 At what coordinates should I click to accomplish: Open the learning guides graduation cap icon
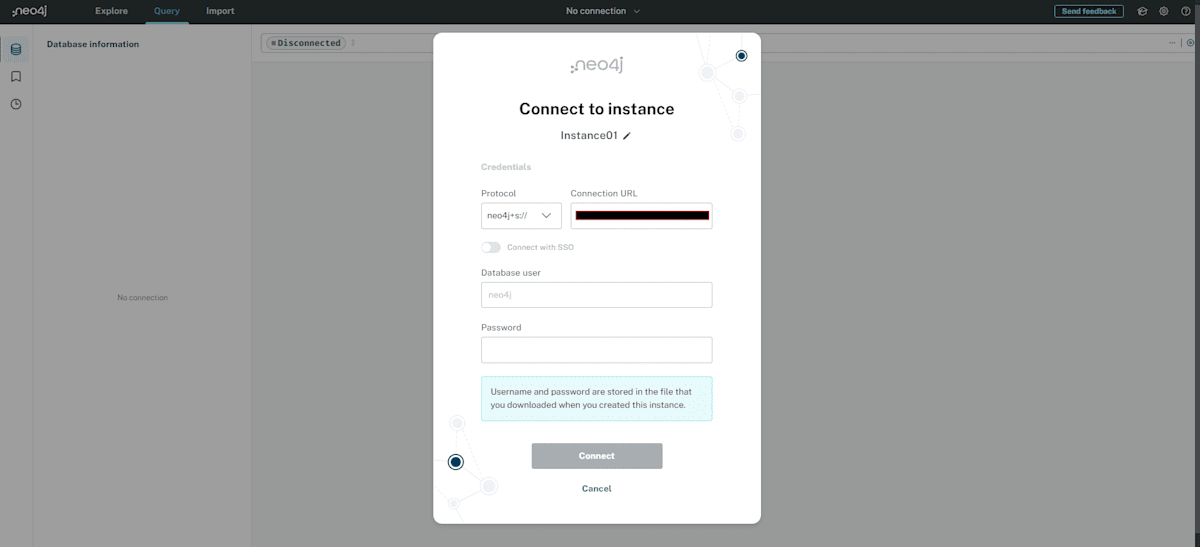tap(1142, 11)
